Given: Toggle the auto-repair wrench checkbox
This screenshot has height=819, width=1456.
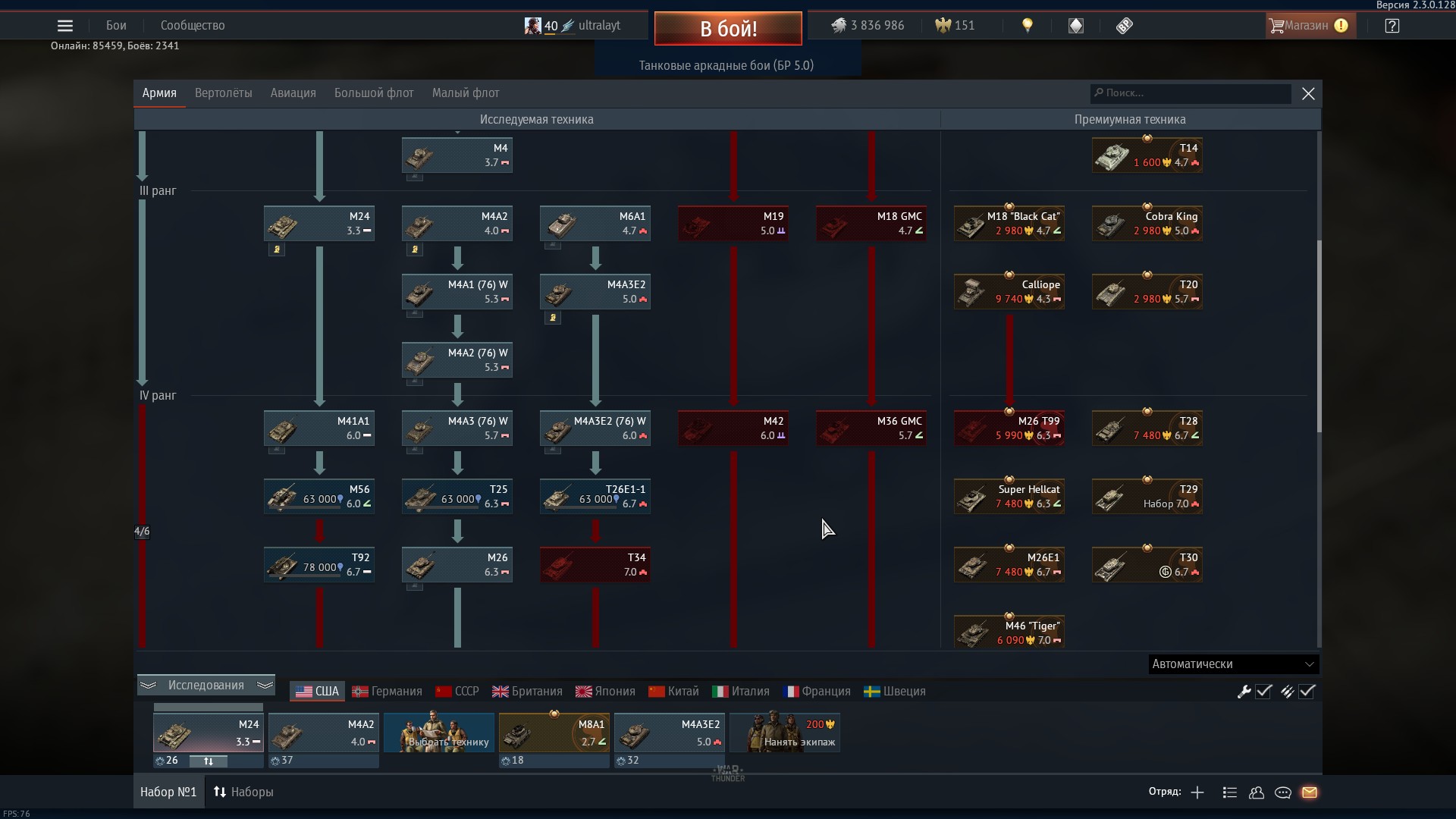Looking at the screenshot, I should [1263, 692].
